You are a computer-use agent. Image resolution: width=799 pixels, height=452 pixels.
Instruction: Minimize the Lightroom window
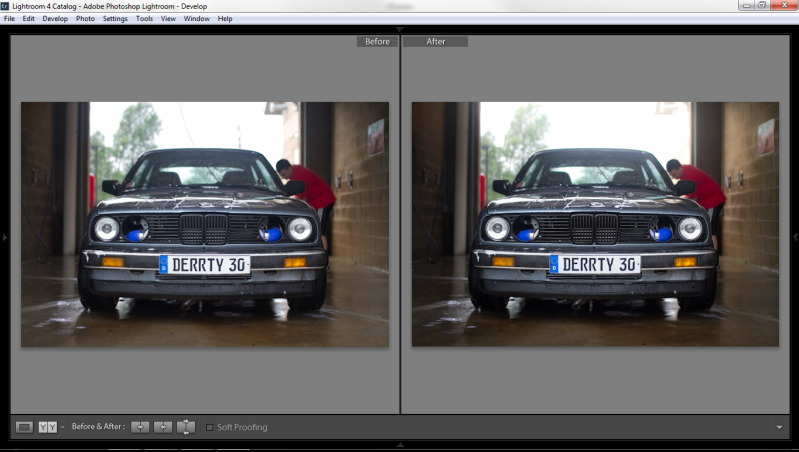pos(747,6)
